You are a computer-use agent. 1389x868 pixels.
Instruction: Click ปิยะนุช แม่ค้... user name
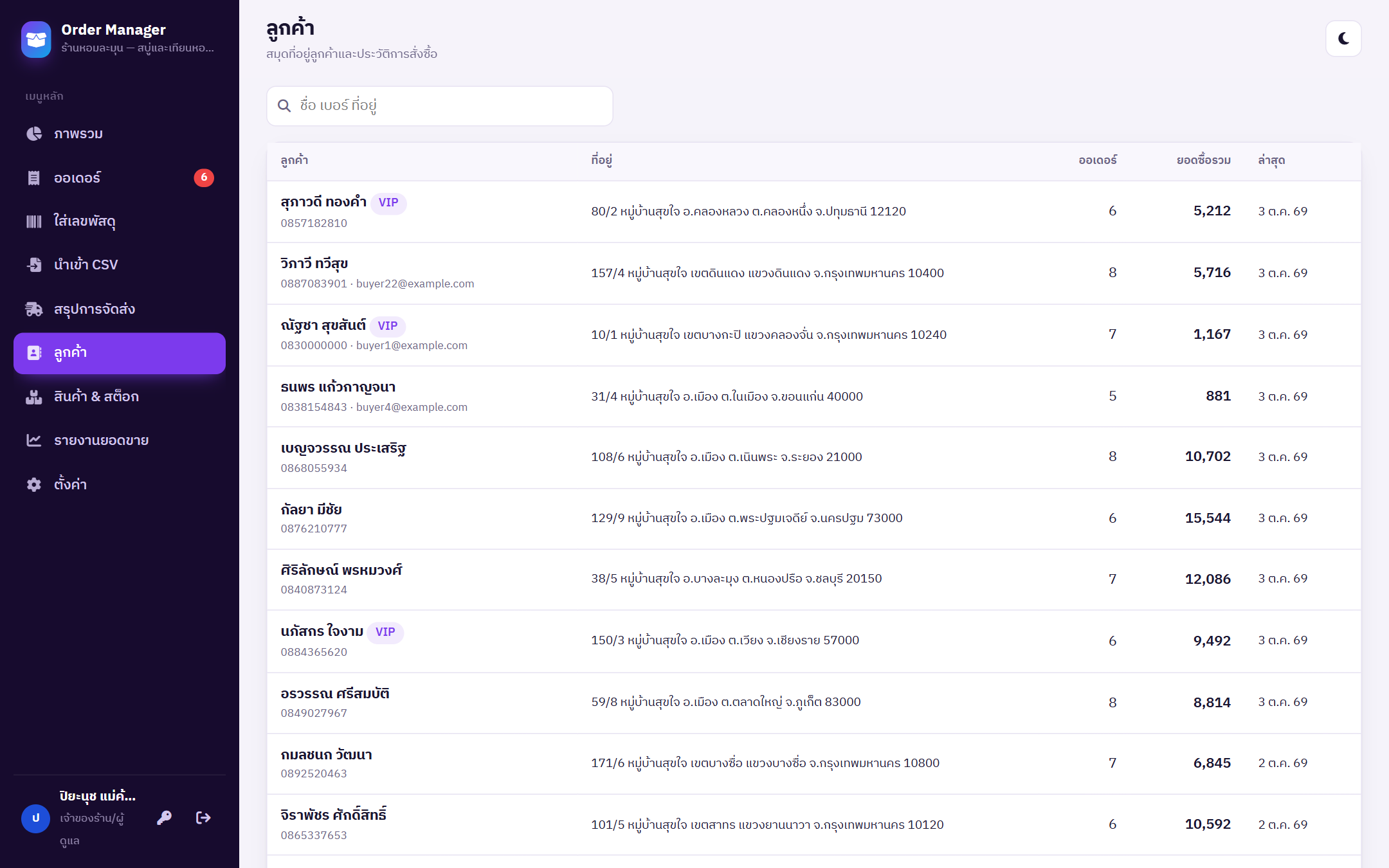coord(97,796)
